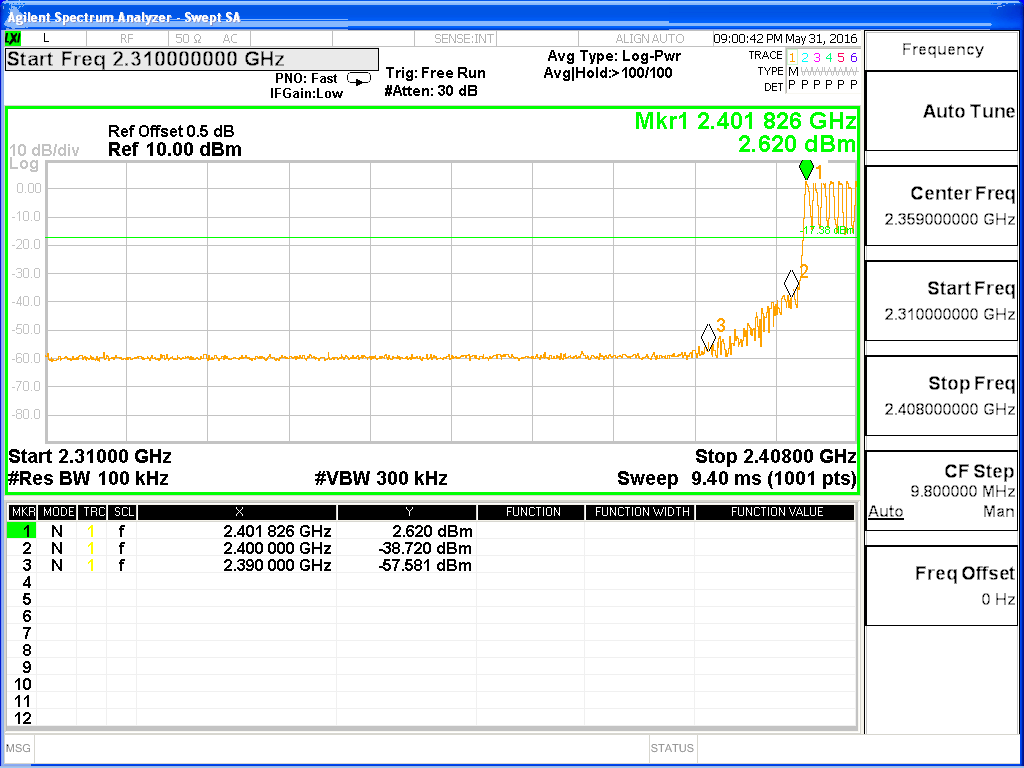
Task: Select the marker 2 diamond on trace
Action: pyautogui.click(x=792, y=283)
